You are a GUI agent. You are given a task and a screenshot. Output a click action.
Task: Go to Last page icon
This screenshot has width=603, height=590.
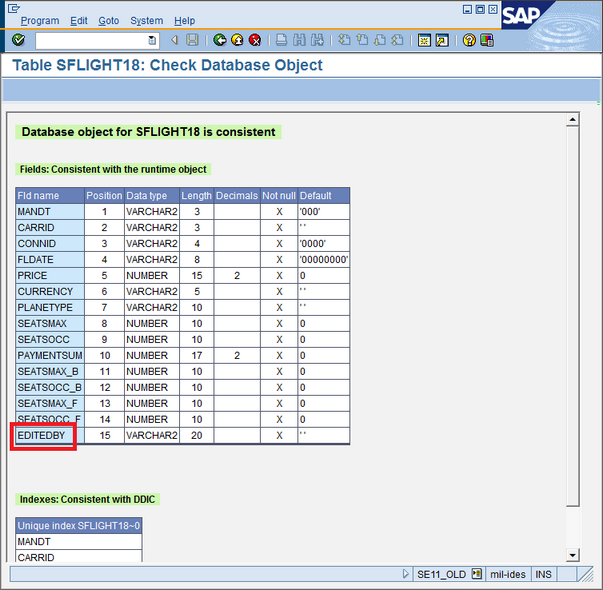click(397, 40)
